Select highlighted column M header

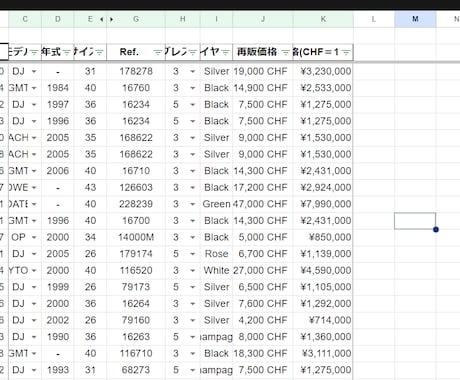(x=415, y=19)
